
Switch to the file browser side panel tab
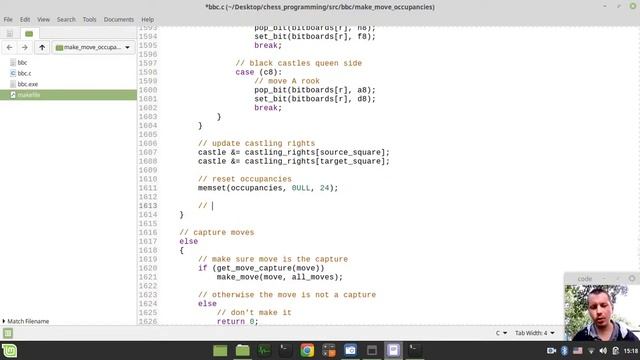point(29,33)
